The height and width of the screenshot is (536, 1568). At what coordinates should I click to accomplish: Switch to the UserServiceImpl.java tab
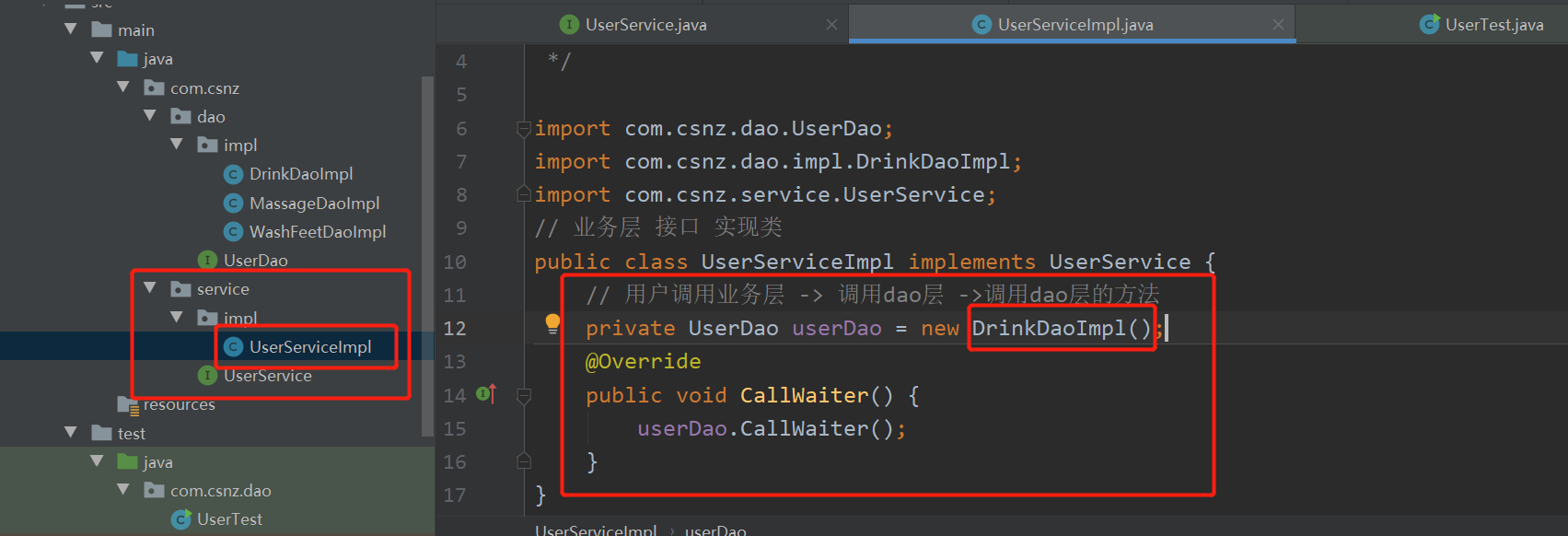1072,25
